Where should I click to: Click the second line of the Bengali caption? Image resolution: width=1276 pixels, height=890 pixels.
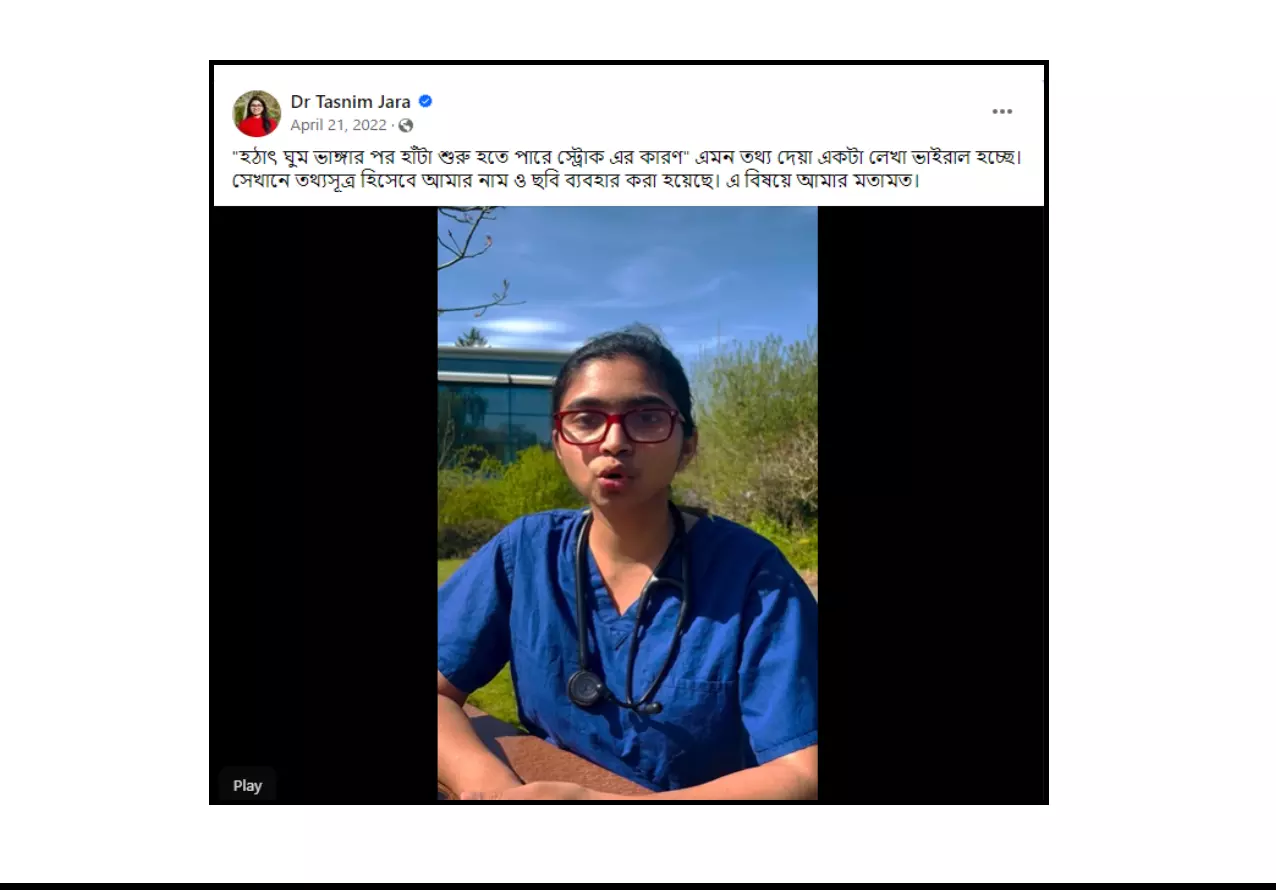click(x=575, y=182)
